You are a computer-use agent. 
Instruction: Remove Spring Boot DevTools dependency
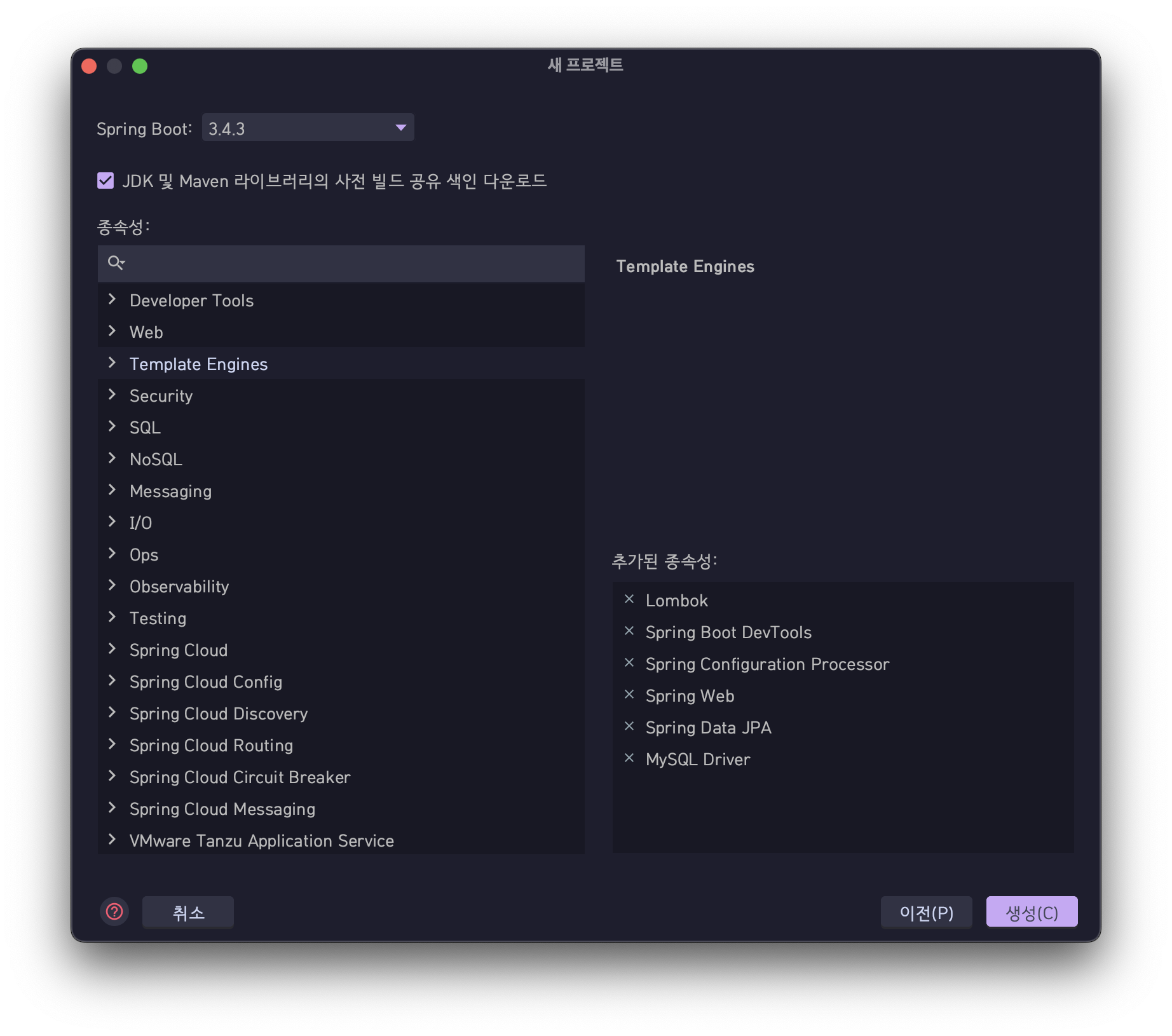[629, 631]
